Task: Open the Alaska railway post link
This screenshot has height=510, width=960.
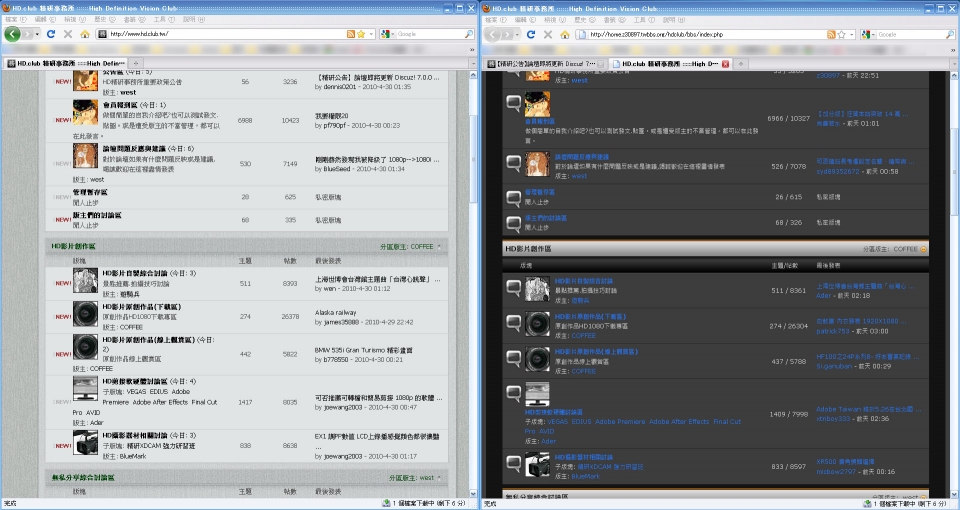Action: click(334, 312)
